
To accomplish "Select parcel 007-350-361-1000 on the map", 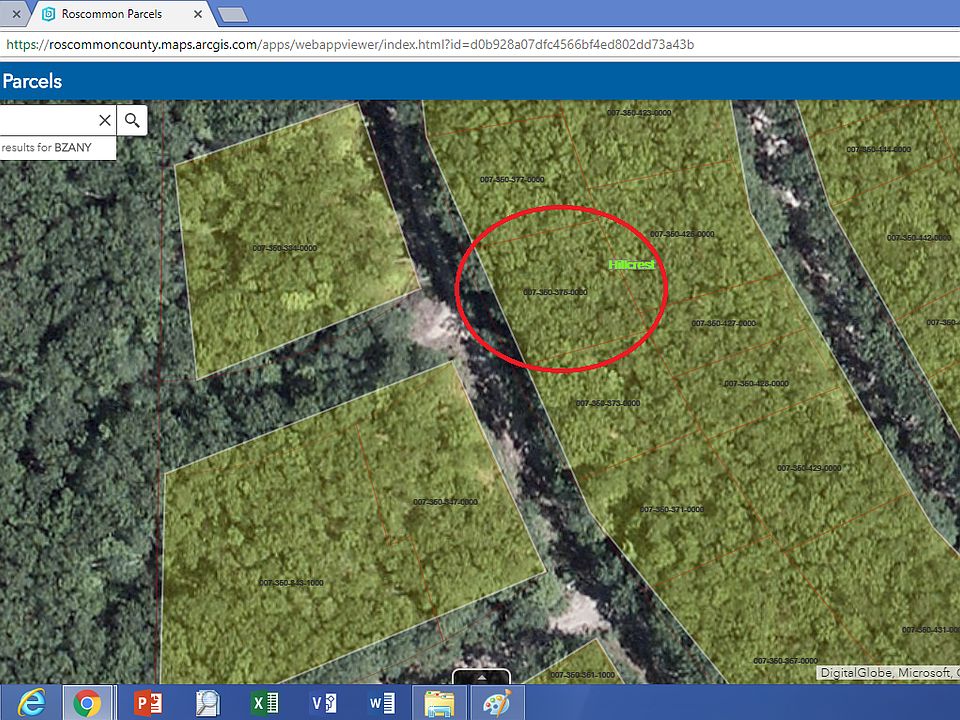I will point(582,675).
